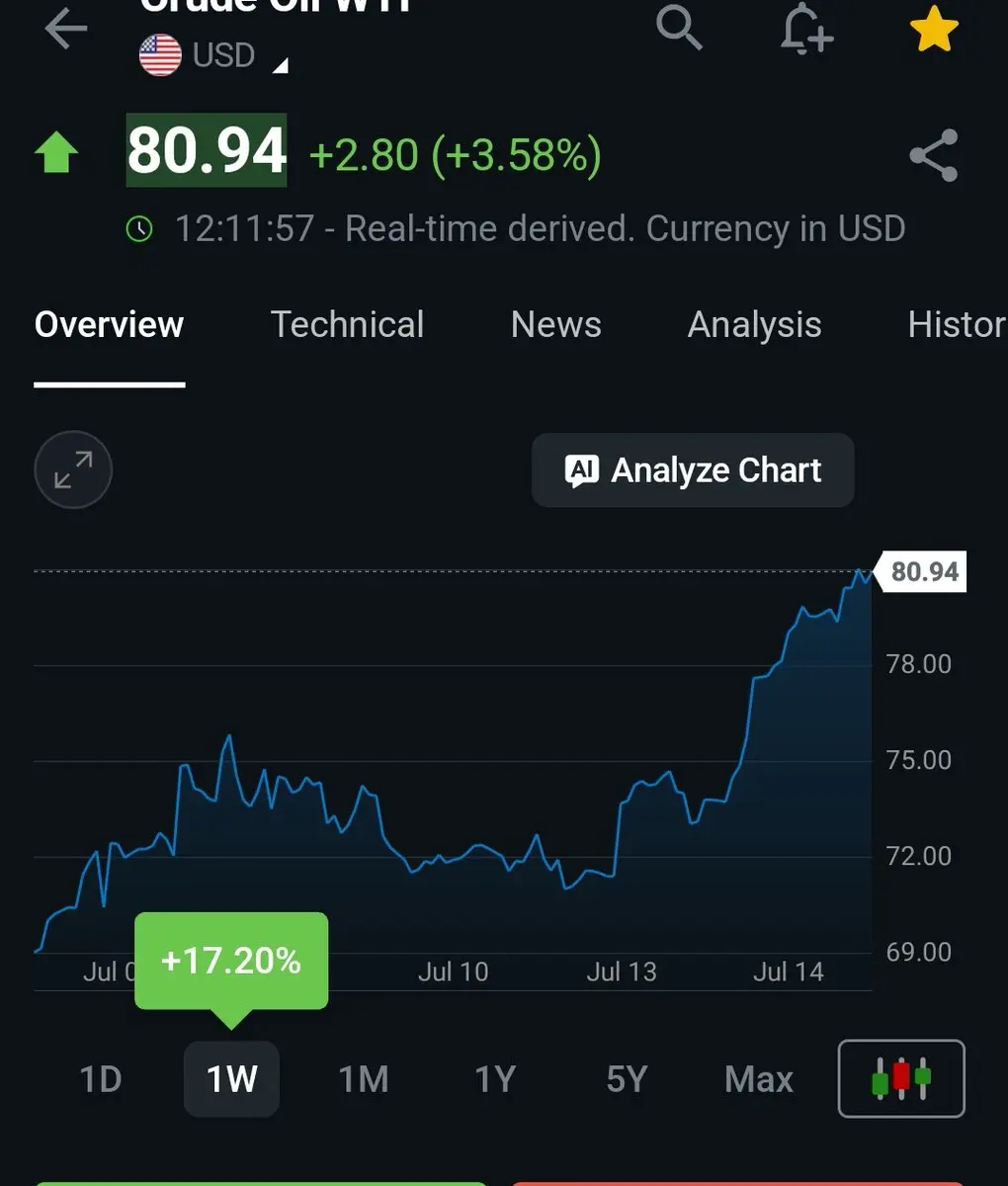Create a price alert with the bell icon
The height and width of the screenshot is (1186, 1008).
point(806,28)
